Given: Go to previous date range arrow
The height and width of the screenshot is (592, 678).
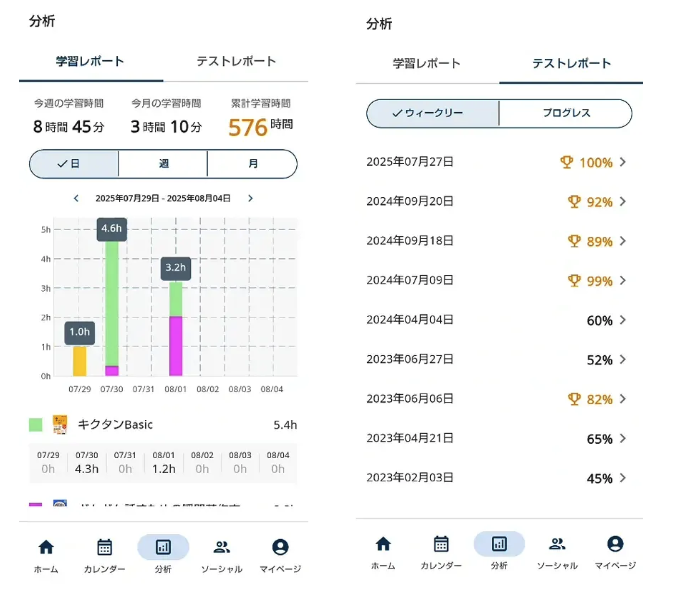Looking at the screenshot, I should (76, 199).
